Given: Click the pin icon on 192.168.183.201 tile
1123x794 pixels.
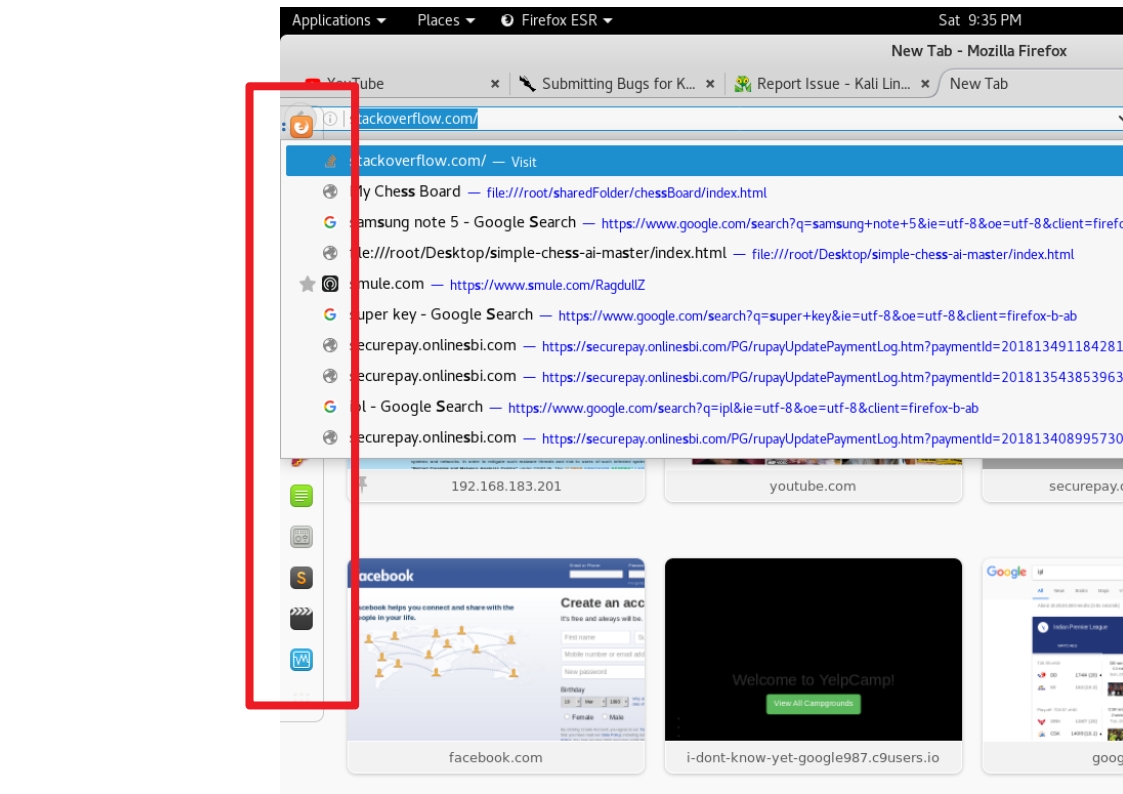Looking at the screenshot, I should click(x=362, y=484).
